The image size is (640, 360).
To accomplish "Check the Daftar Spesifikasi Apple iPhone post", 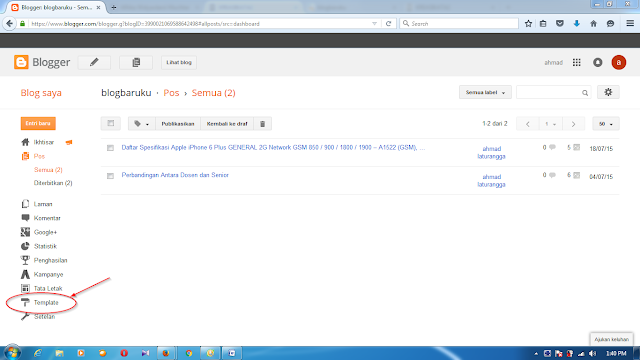I will (110, 148).
